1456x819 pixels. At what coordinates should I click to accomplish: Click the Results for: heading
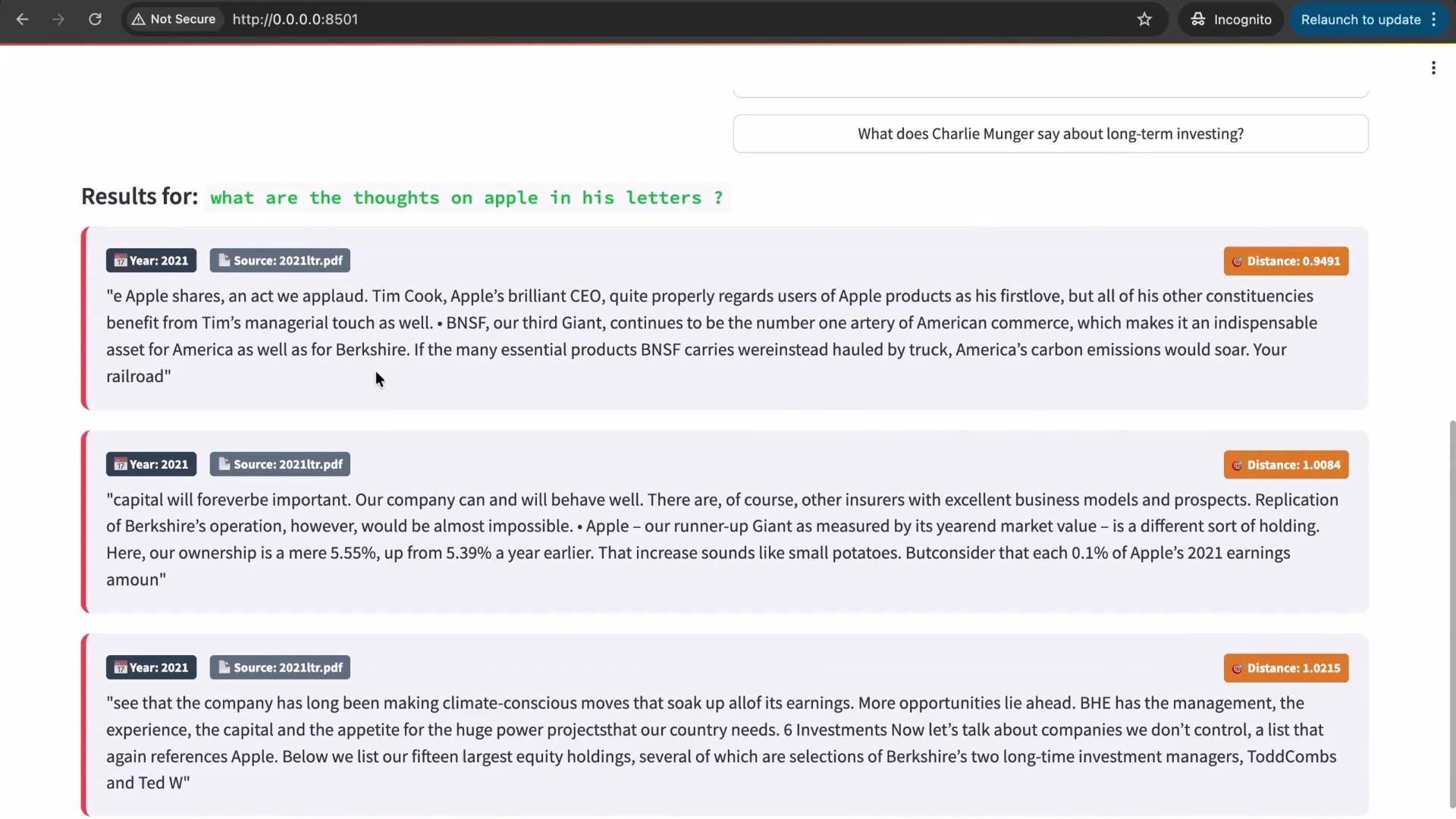pos(140,196)
